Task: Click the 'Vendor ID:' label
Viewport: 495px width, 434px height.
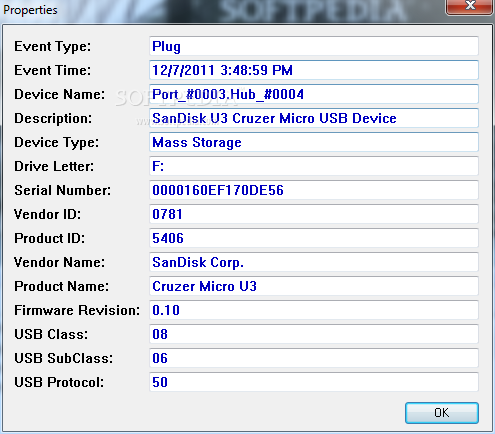Action: [x=47, y=214]
